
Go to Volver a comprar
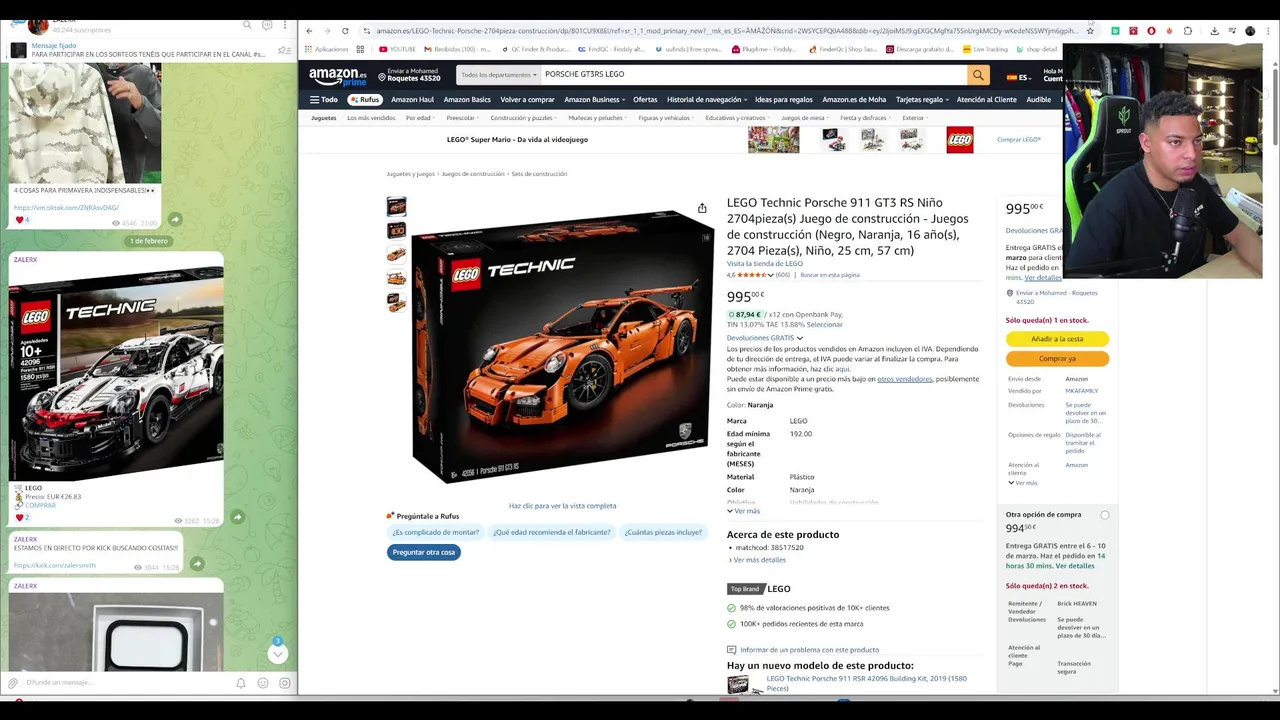(x=527, y=100)
